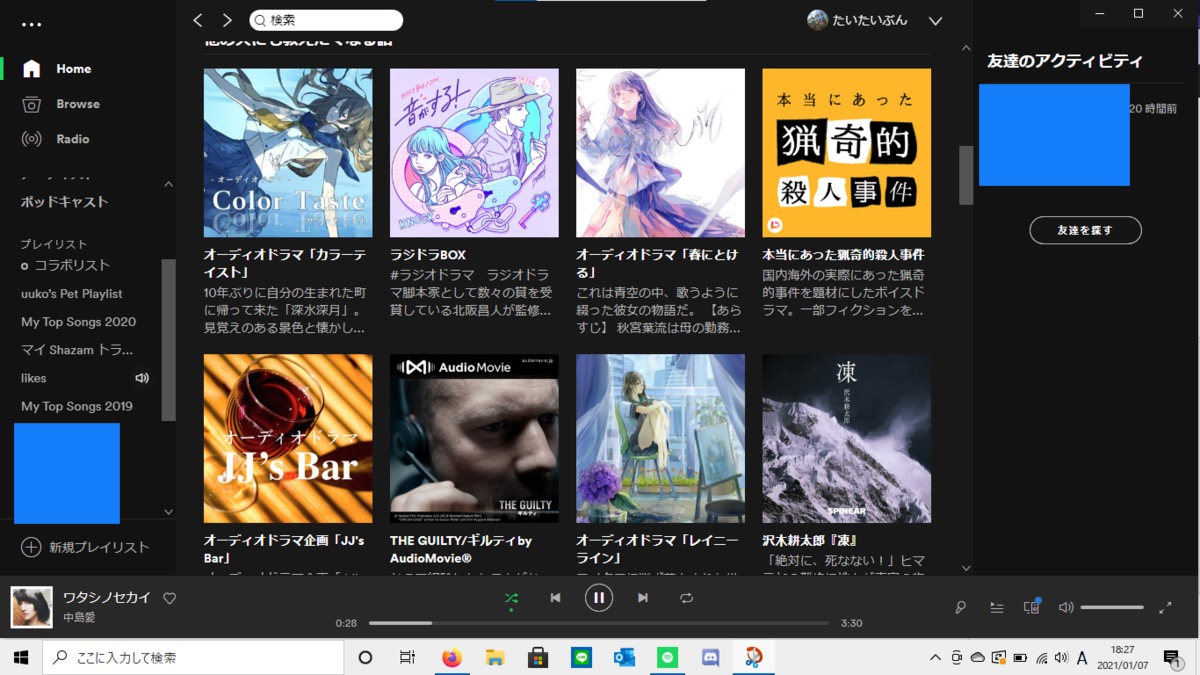Show hidden system tray icons
The image size is (1200, 675).
click(x=935, y=658)
